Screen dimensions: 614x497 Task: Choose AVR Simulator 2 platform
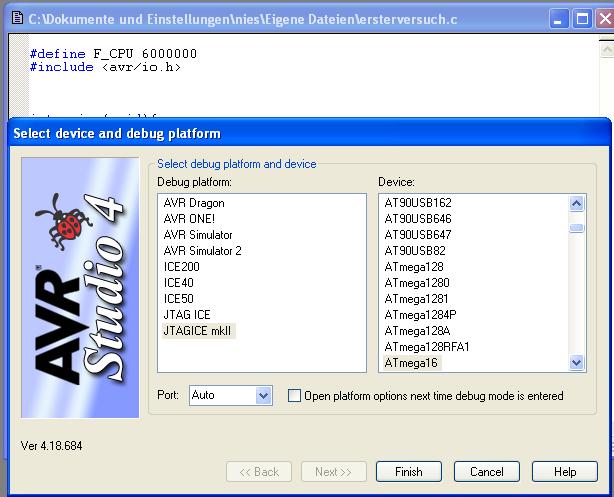click(x=202, y=251)
